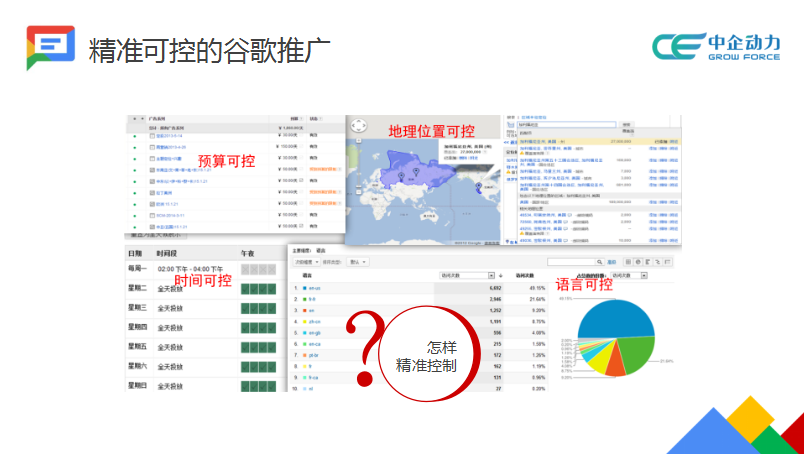Click the Google chat logo in slide title
The width and height of the screenshot is (804, 454).
pyautogui.click(x=50, y=48)
